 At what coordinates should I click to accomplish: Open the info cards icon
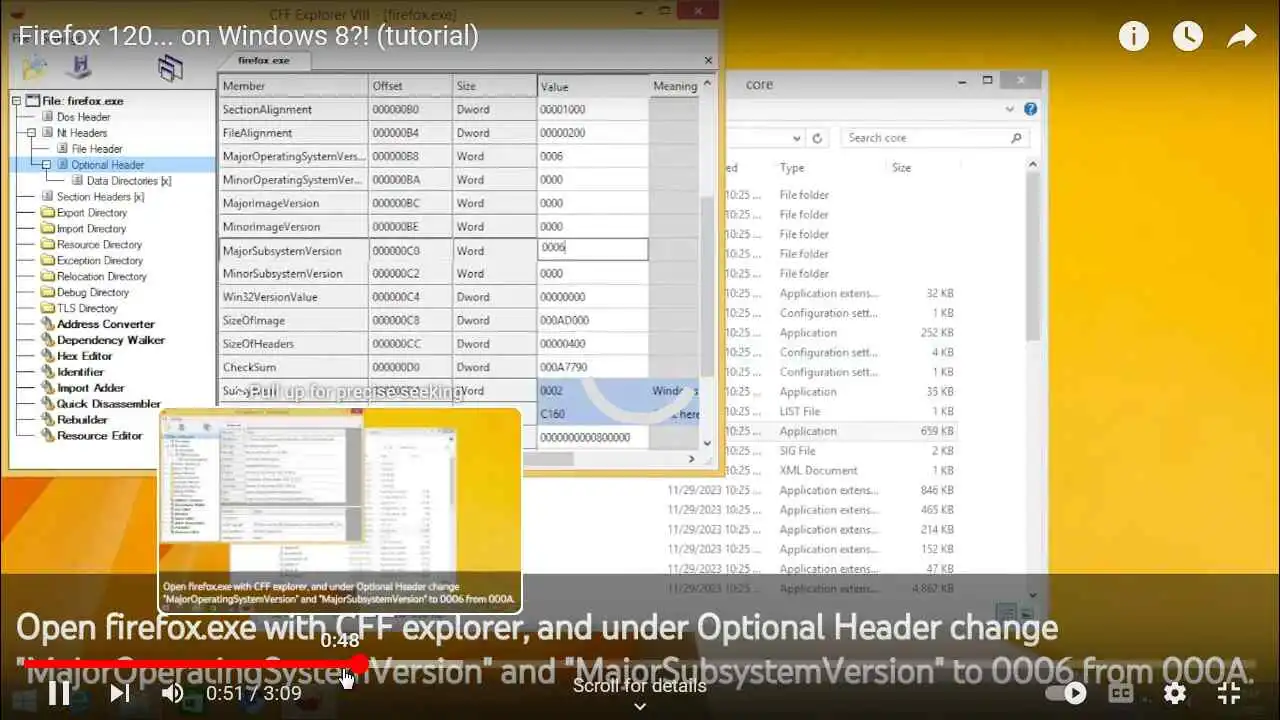[x=1133, y=37]
